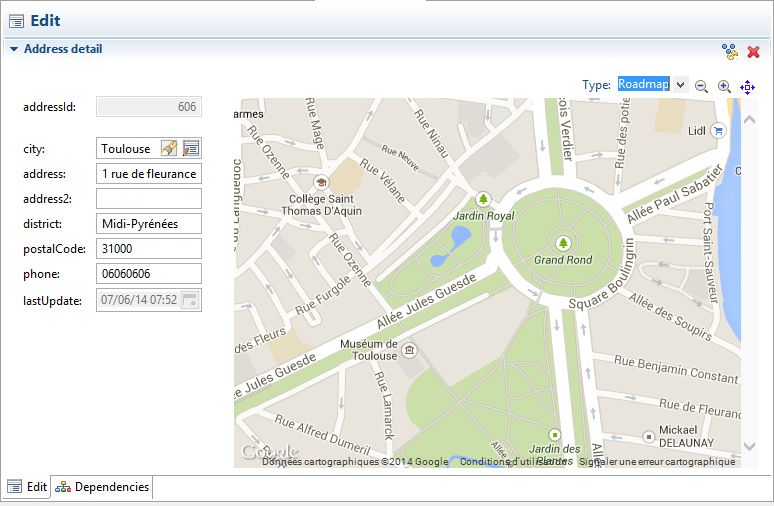Screen dimensions: 774x506
Task: Select the Roadmap type combo text
Action: [x=644, y=84]
